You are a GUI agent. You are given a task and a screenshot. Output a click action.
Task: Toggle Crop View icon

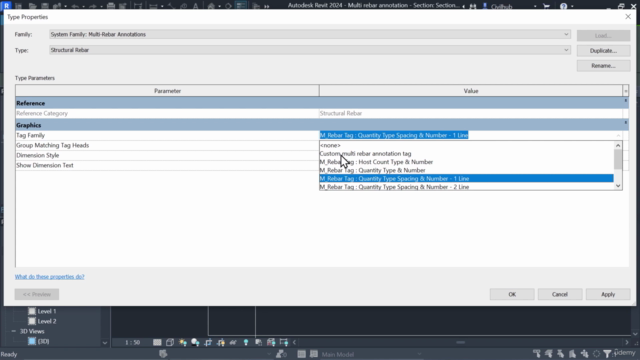[x=208, y=342]
